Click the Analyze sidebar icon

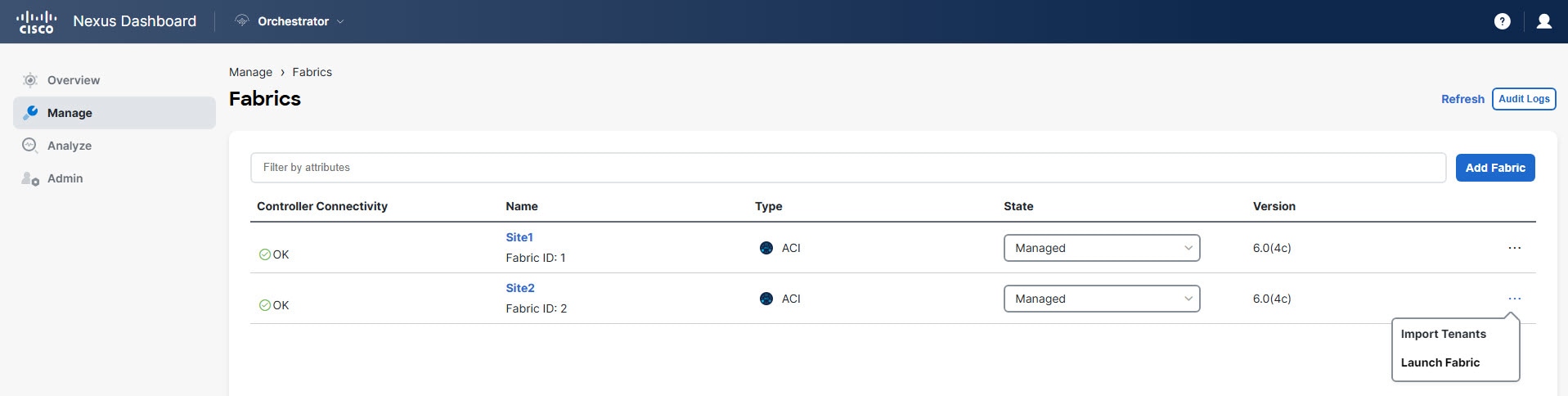click(30, 146)
